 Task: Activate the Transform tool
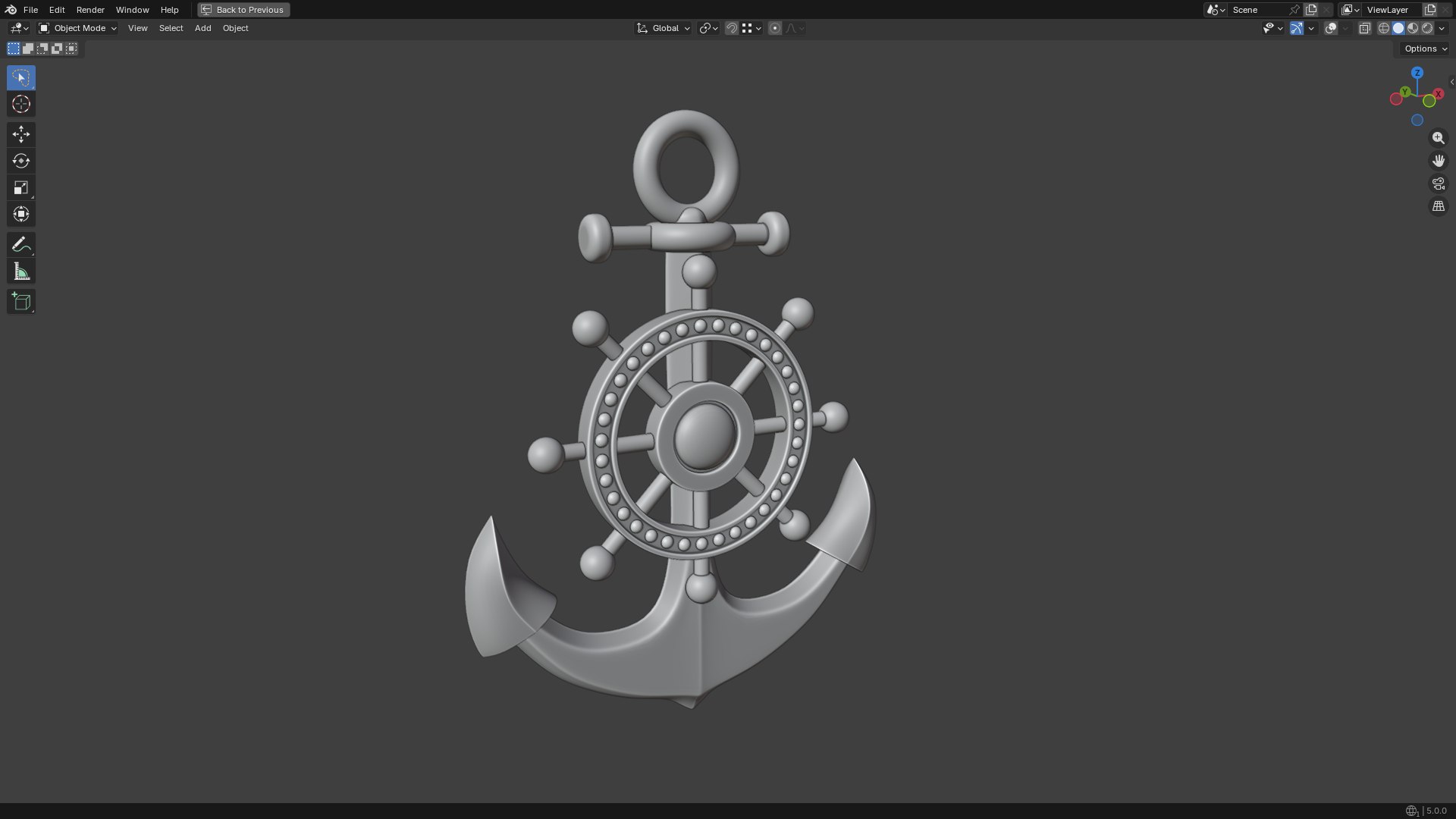point(20,214)
